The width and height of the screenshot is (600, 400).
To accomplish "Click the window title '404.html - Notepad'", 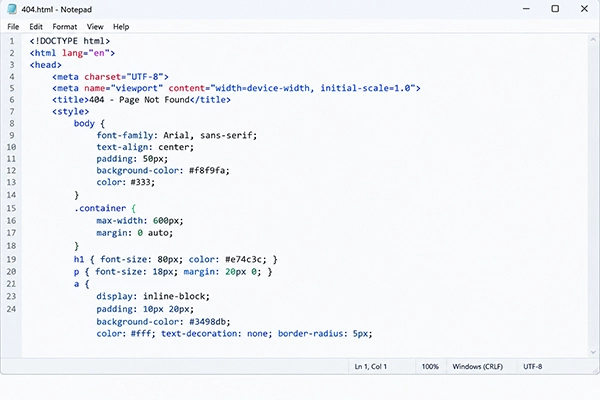I will (57, 10).
